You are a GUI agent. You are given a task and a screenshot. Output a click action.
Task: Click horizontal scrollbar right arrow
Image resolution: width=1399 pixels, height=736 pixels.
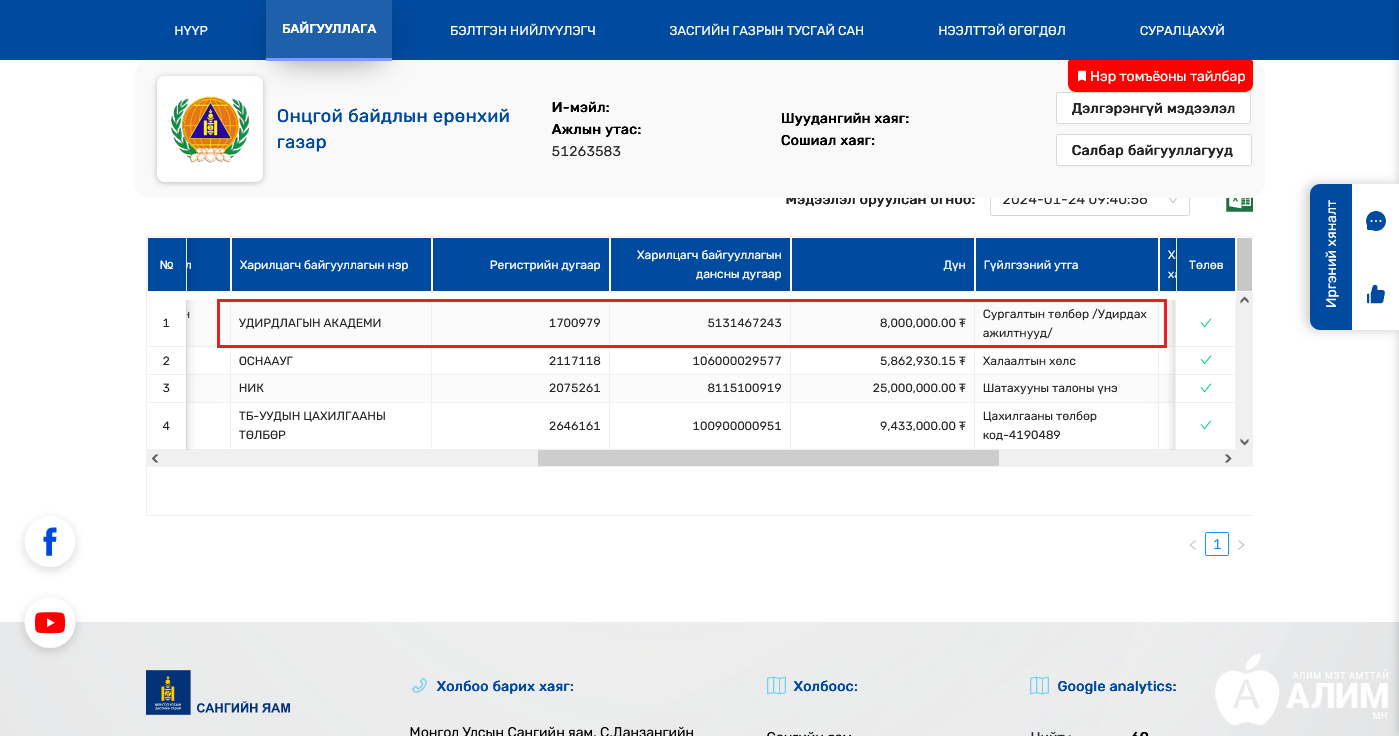click(1228, 458)
